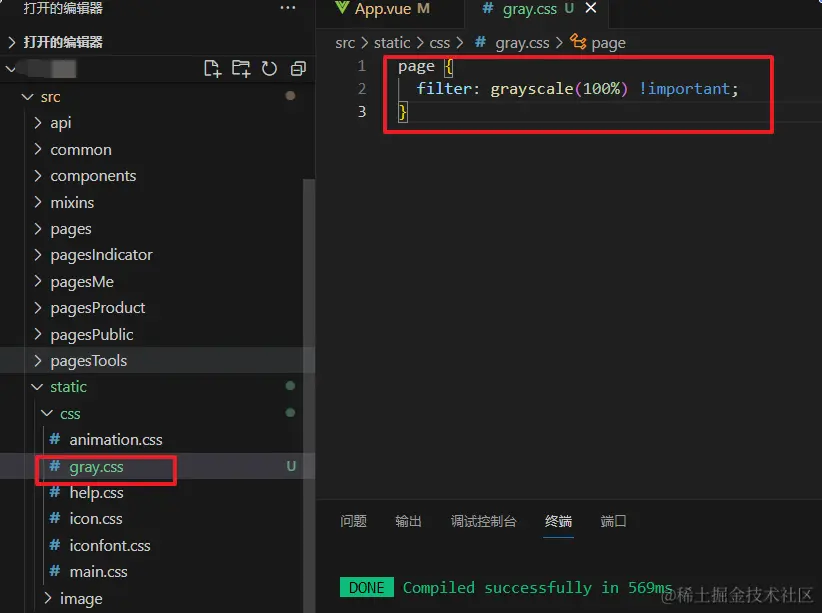This screenshot has width=822, height=613.
Task: Expand the mixins folder
Action: pos(38,202)
